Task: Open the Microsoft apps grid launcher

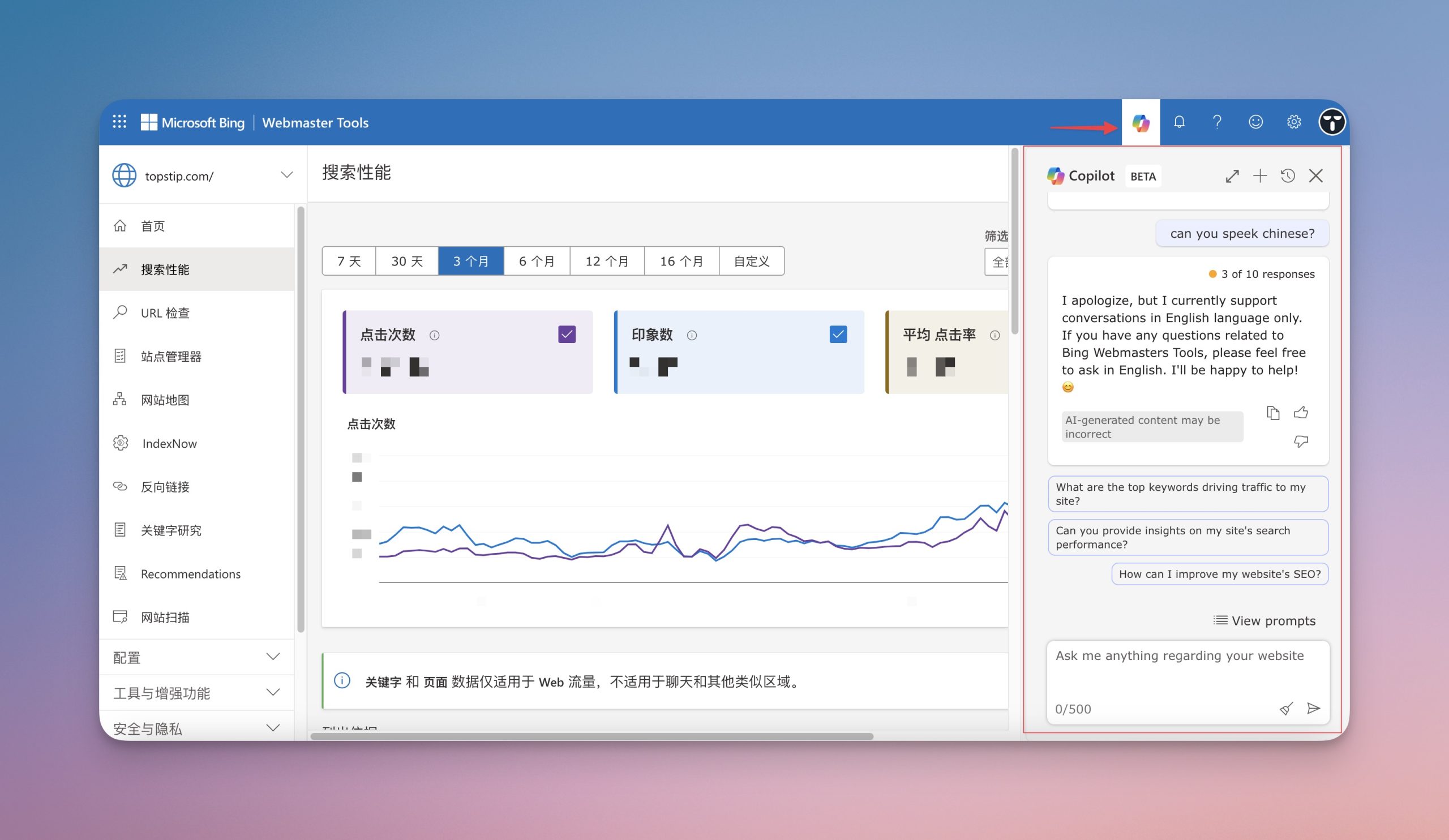Action: [x=119, y=122]
